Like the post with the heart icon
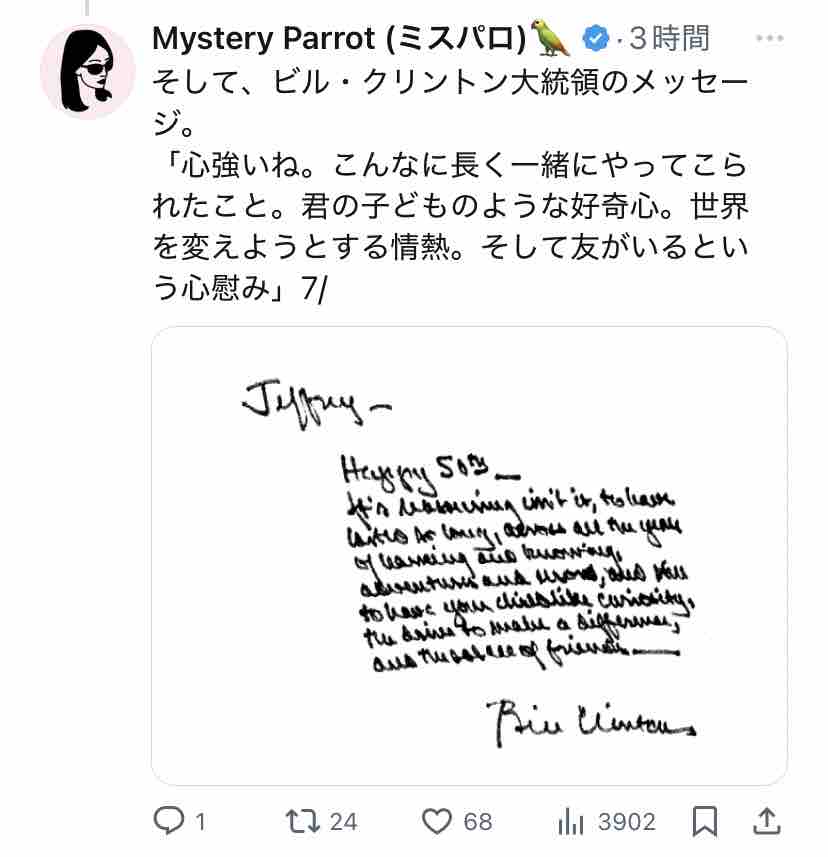Screen dimensions: 828x857 point(437,821)
